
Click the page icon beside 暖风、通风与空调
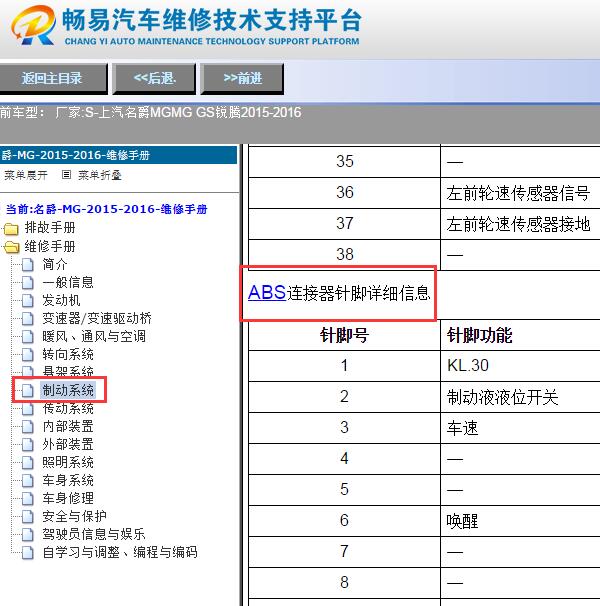point(27,336)
